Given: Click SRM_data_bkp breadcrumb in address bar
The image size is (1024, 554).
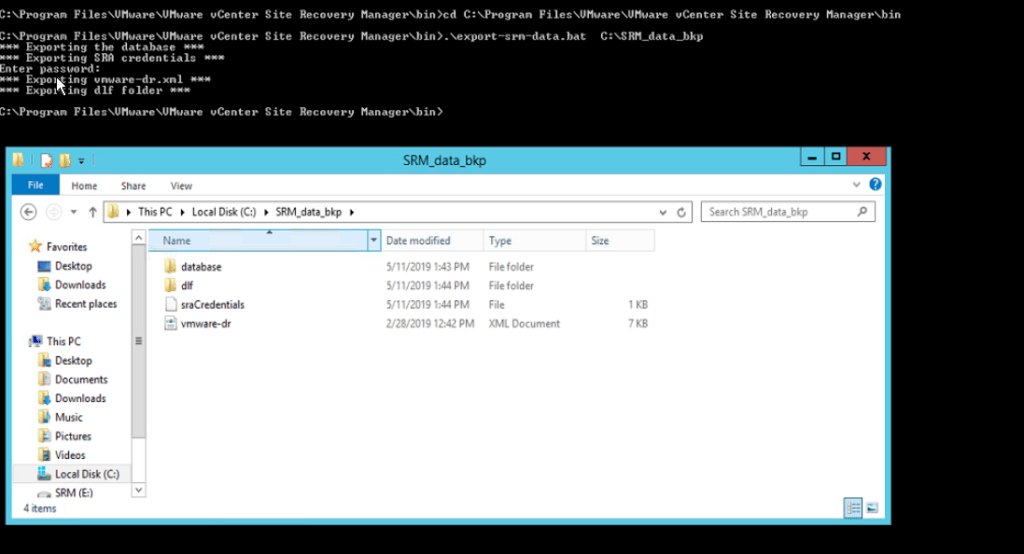Looking at the screenshot, I should 308,212.
